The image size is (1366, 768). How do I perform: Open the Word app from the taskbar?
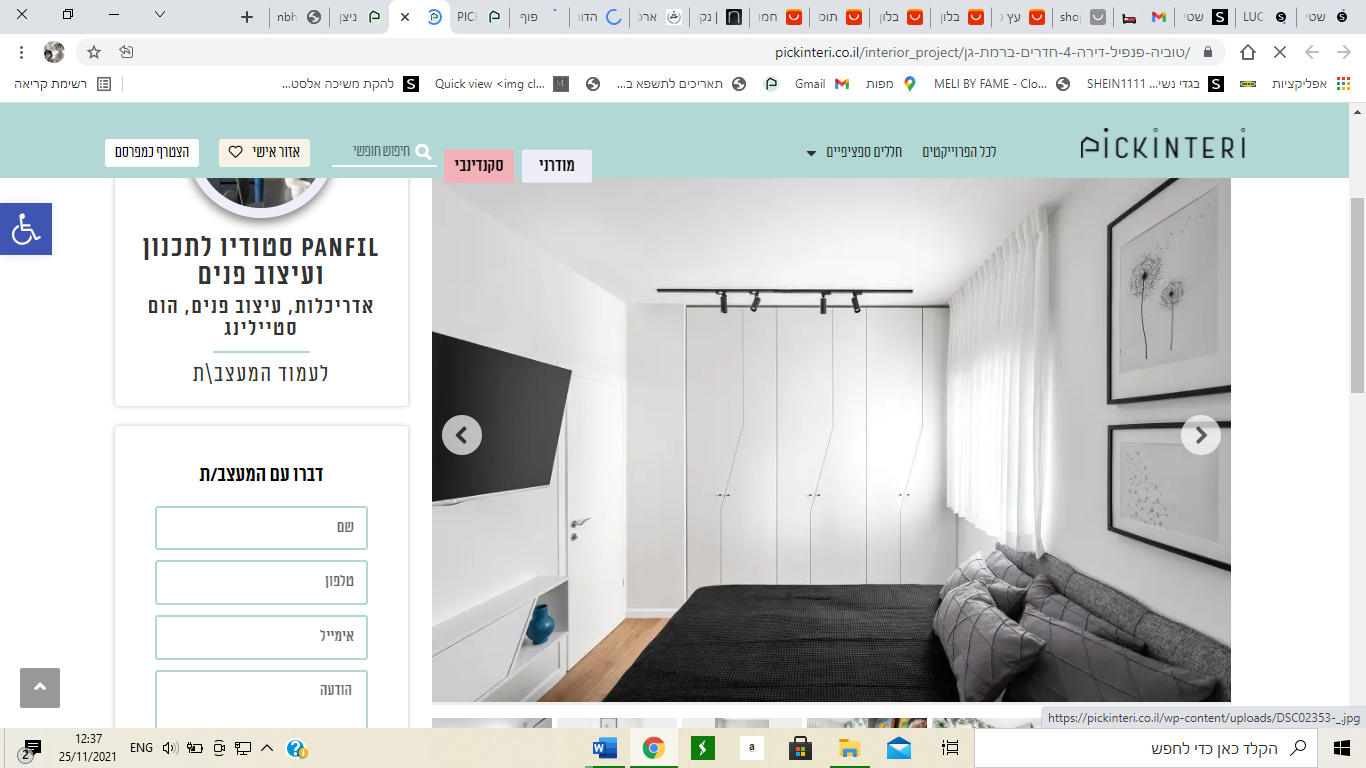[605, 747]
